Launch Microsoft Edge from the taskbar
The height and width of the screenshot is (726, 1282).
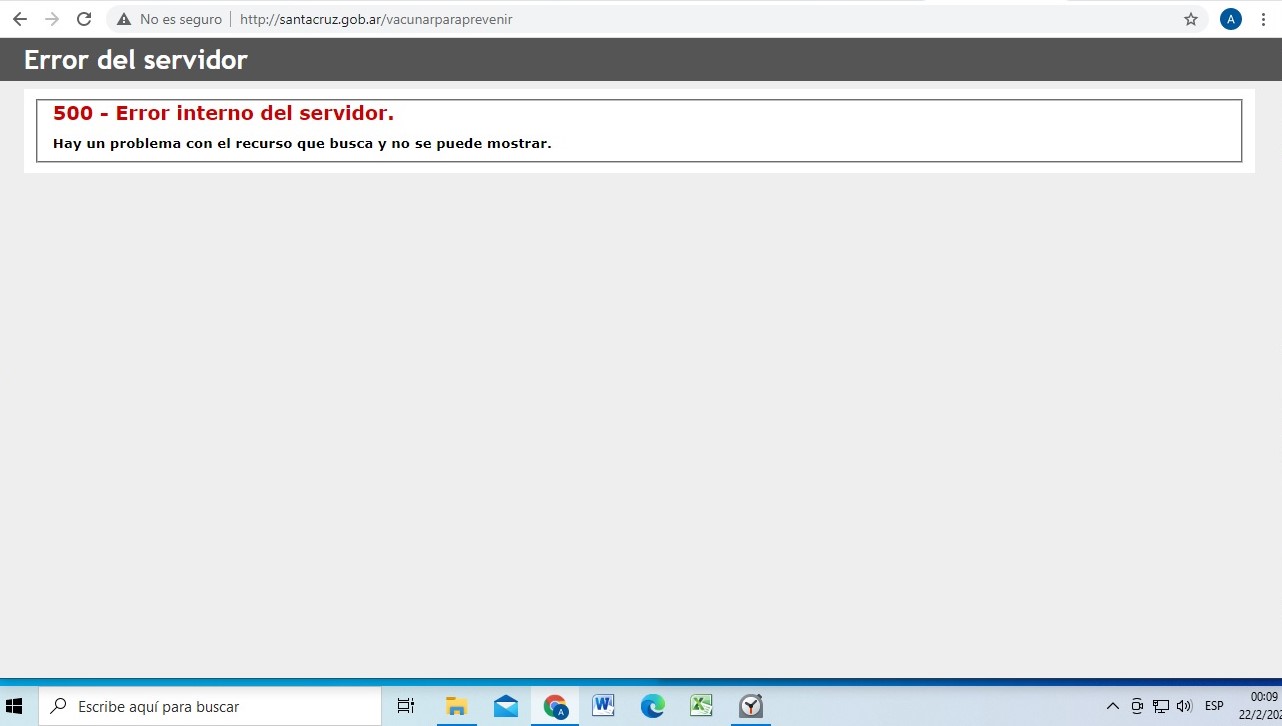(x=652, y=706)
